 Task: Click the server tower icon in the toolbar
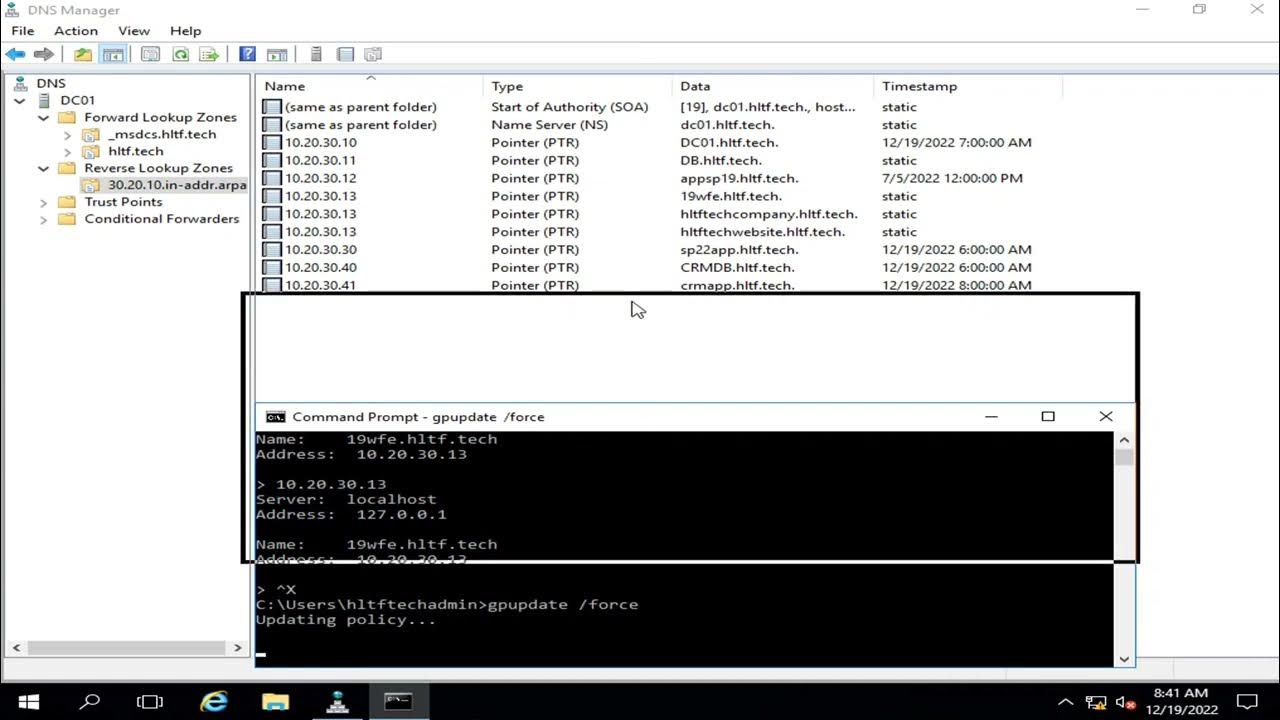(316, 54)
